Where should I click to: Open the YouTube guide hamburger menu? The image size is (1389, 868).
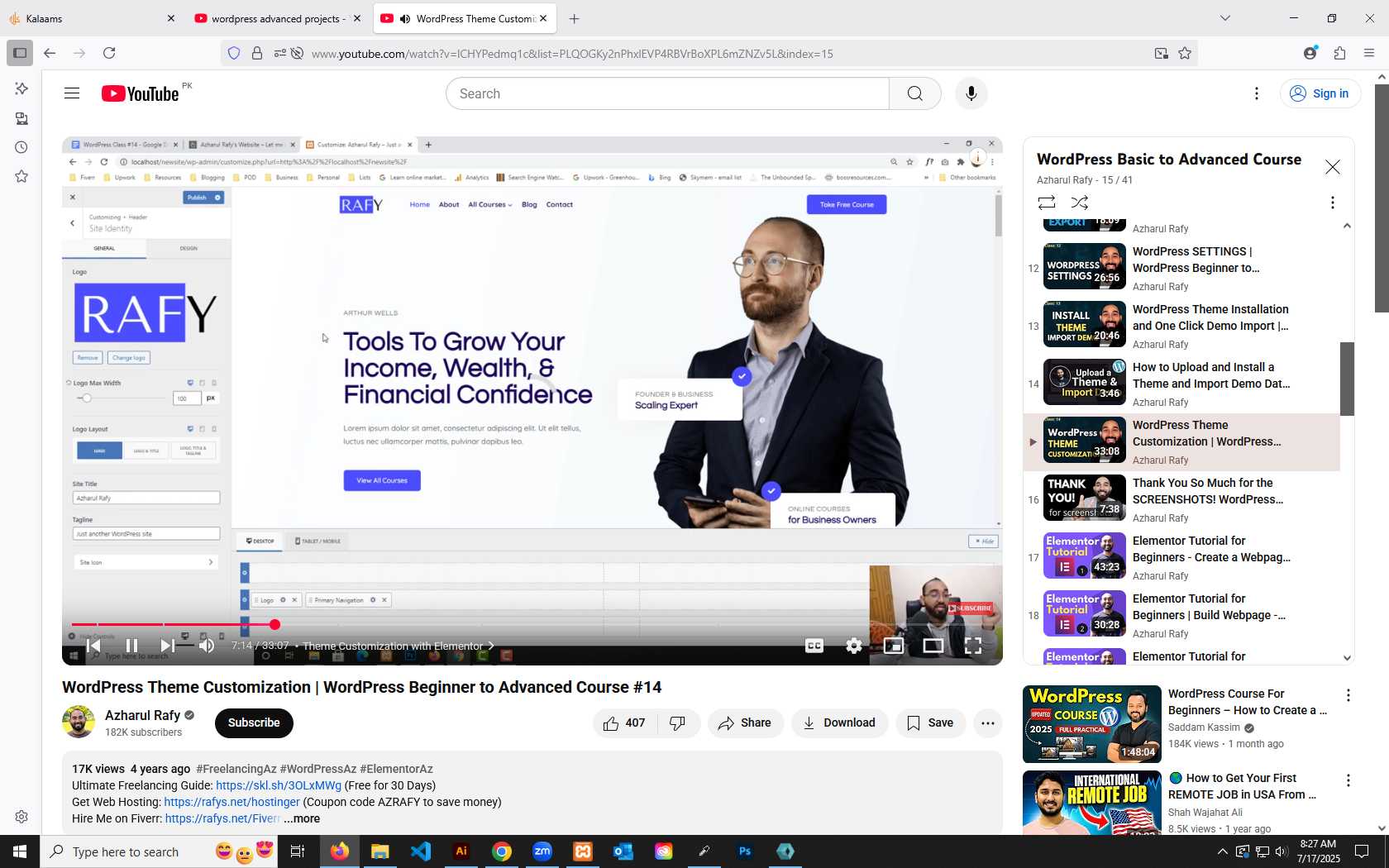[x=72, y=93]
